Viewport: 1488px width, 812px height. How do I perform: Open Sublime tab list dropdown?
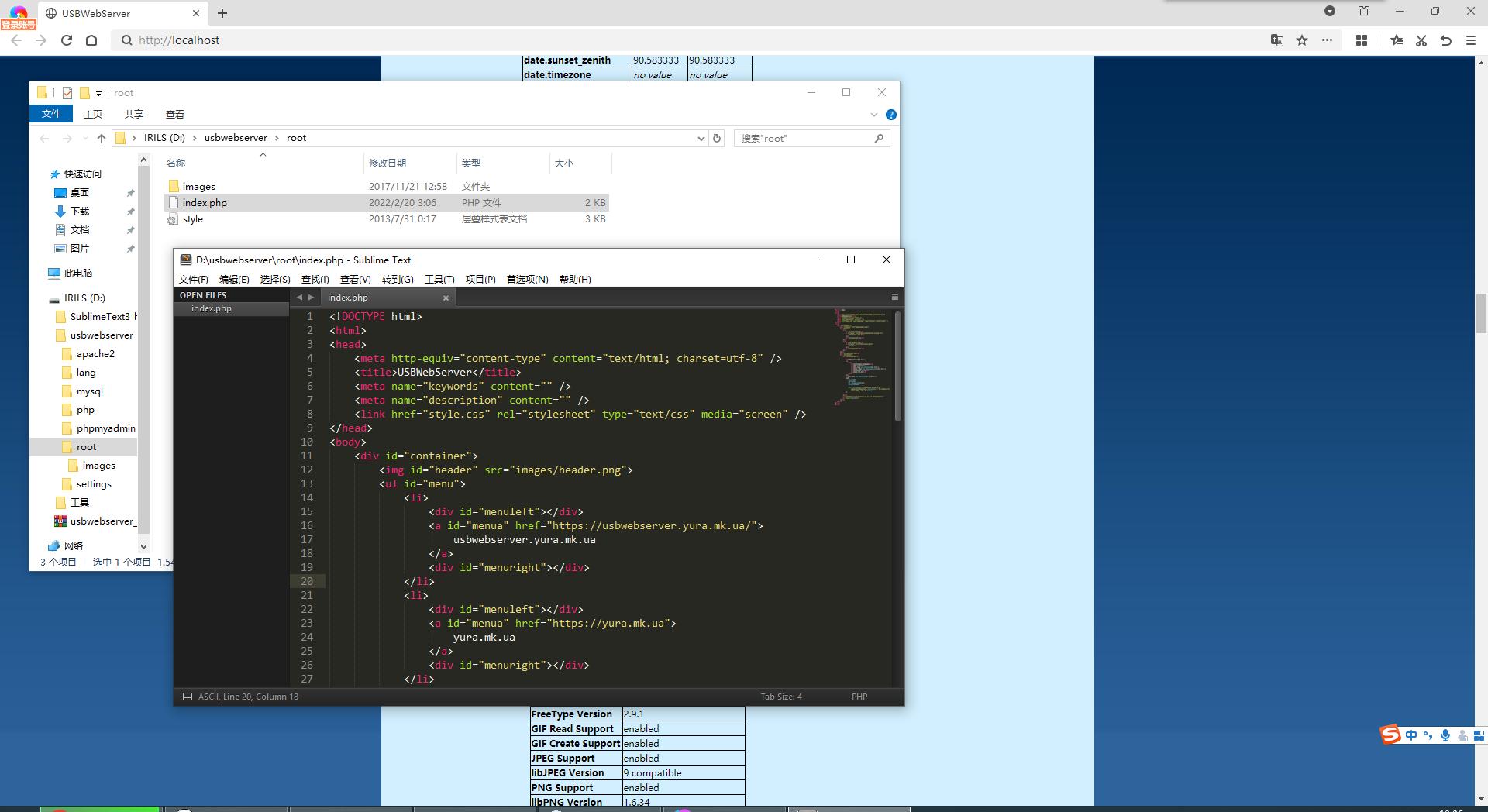[894, 297]
